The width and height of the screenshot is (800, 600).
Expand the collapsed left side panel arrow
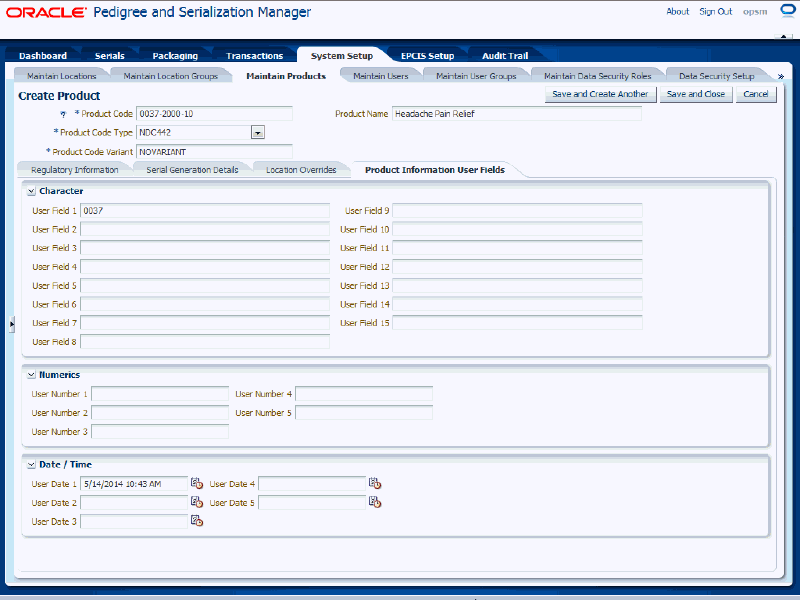(12, 324)
